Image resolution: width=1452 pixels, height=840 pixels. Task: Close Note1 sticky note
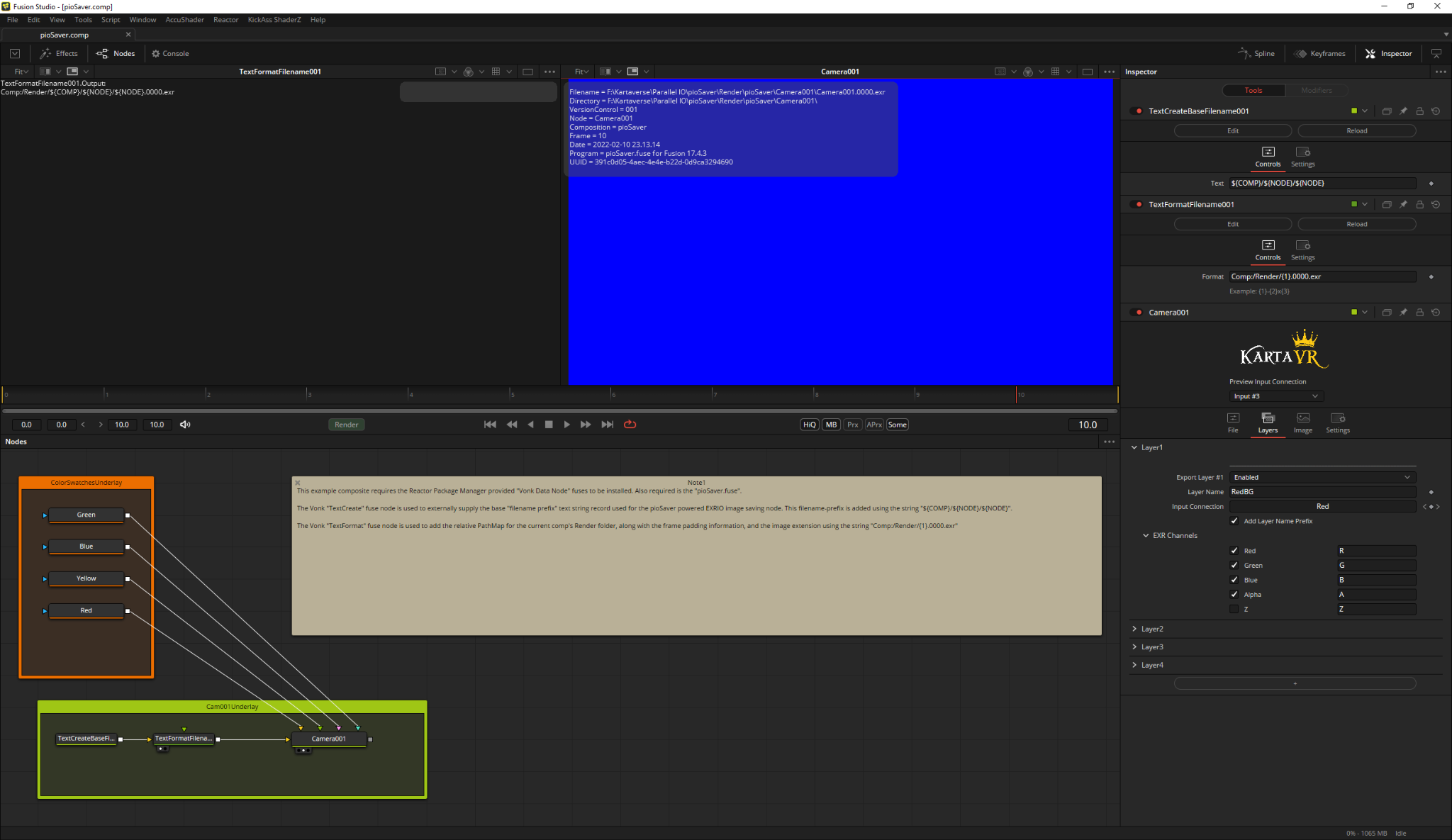(298, 483)
